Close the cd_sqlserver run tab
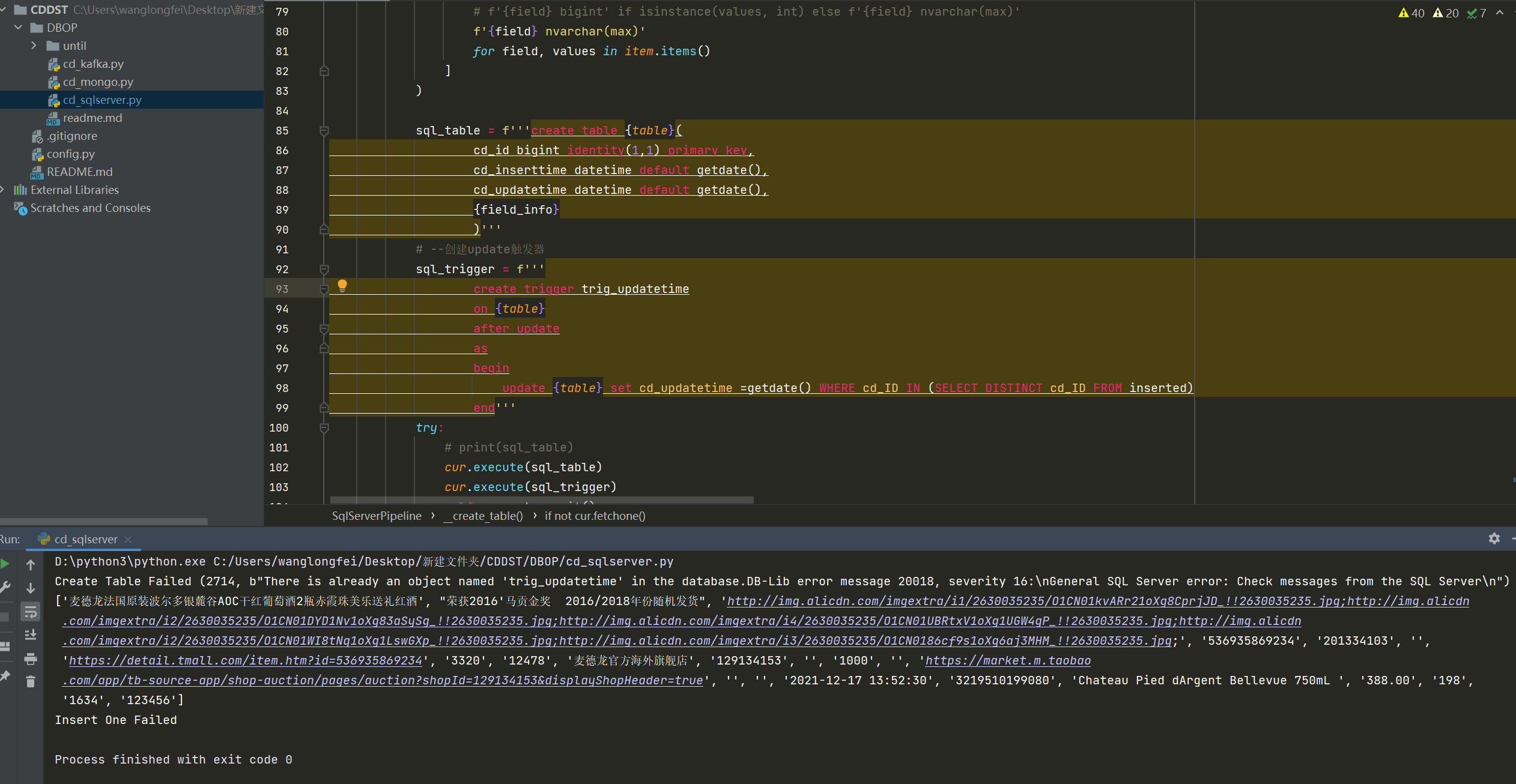Screen dimensions: 1516x784 pyautogui.click(x=128, y=540)
